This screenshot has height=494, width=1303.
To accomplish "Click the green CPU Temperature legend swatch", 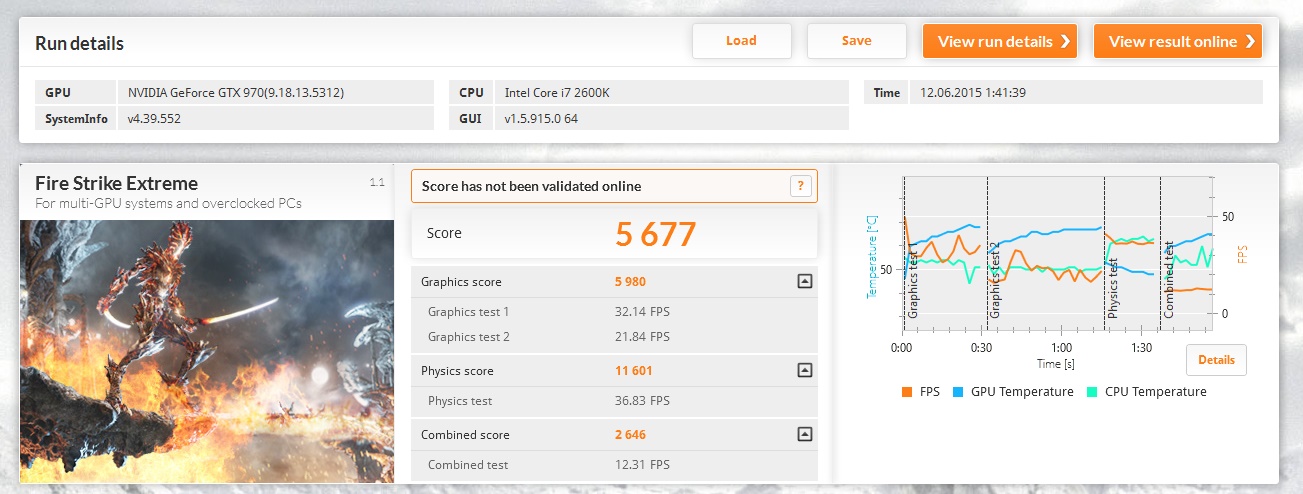I will tap(1092, 392).
